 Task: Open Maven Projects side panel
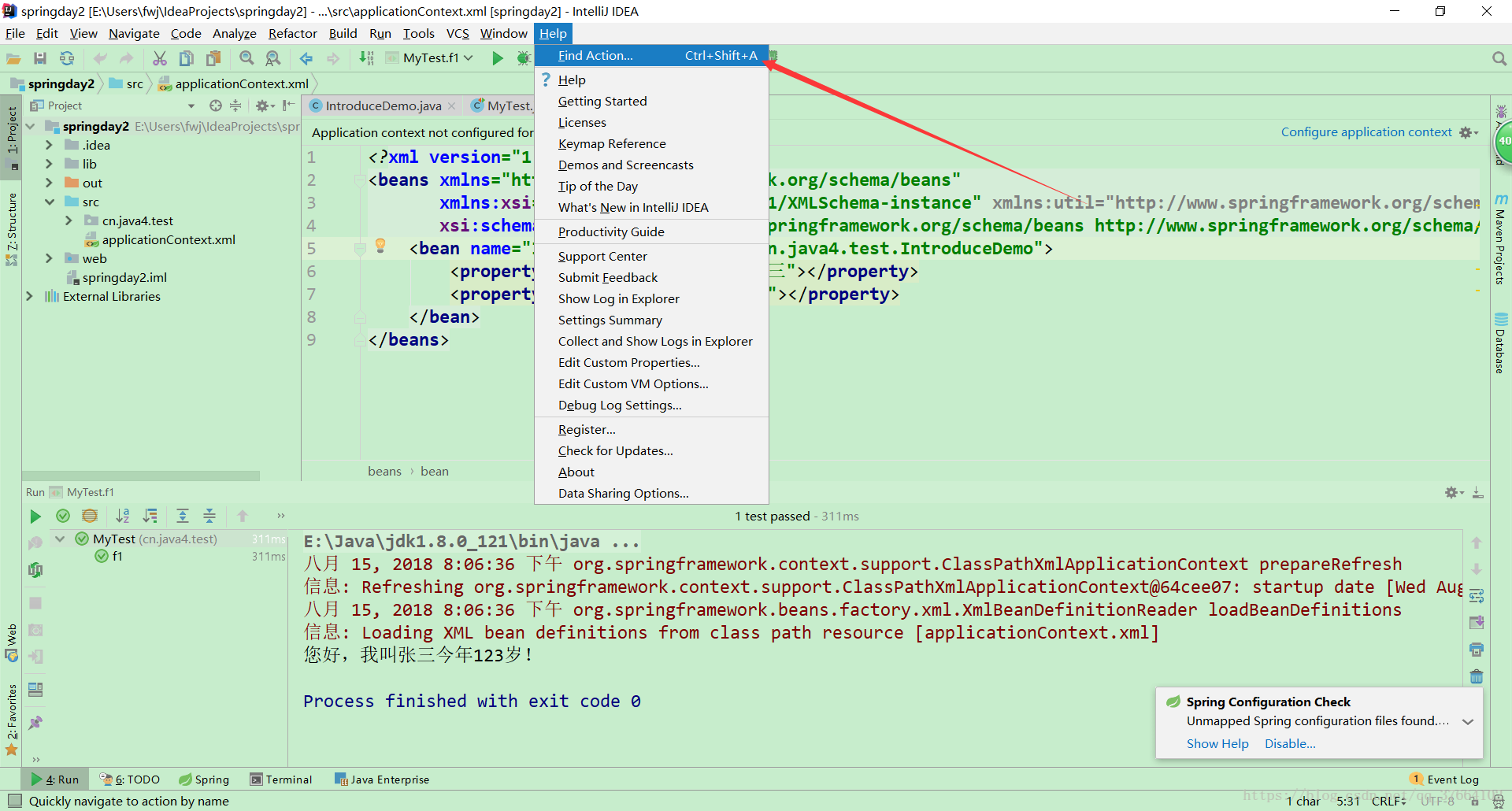(x=1500, y=240)
